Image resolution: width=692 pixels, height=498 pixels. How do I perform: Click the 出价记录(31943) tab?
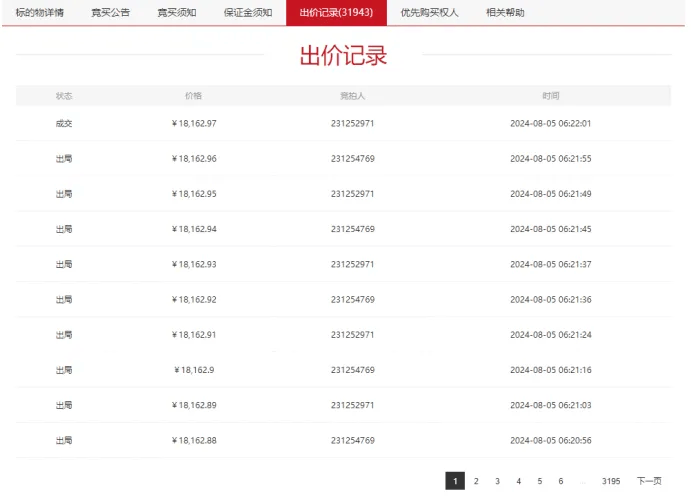336,13
